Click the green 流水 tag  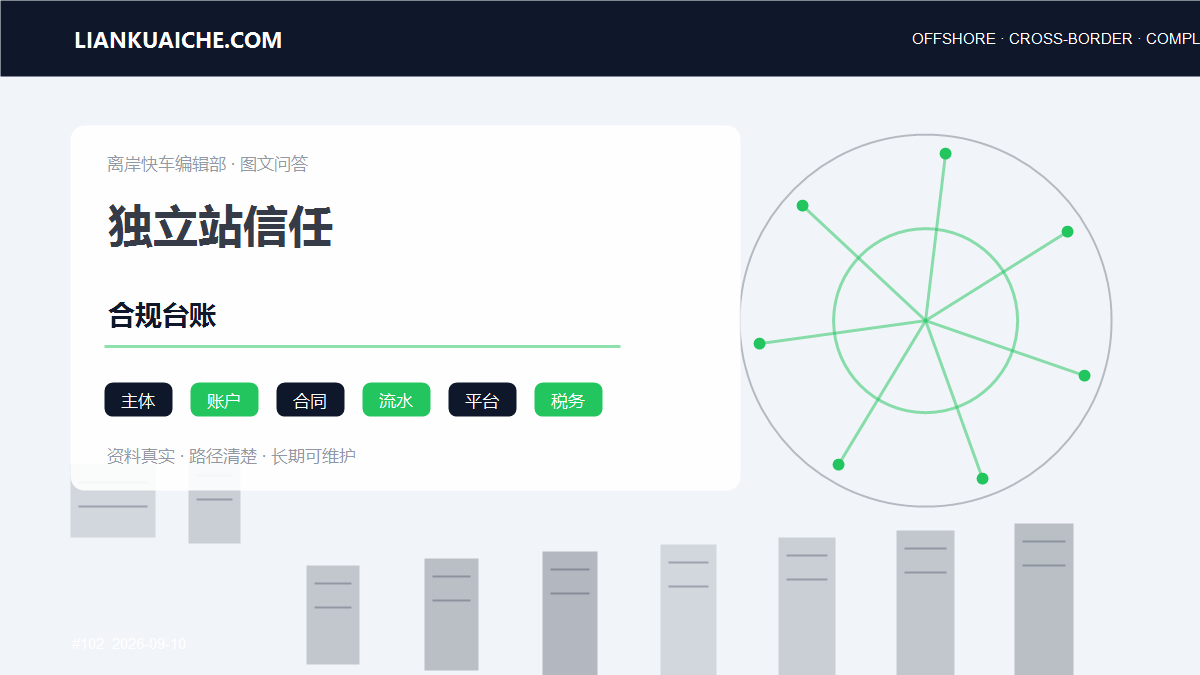396,400
